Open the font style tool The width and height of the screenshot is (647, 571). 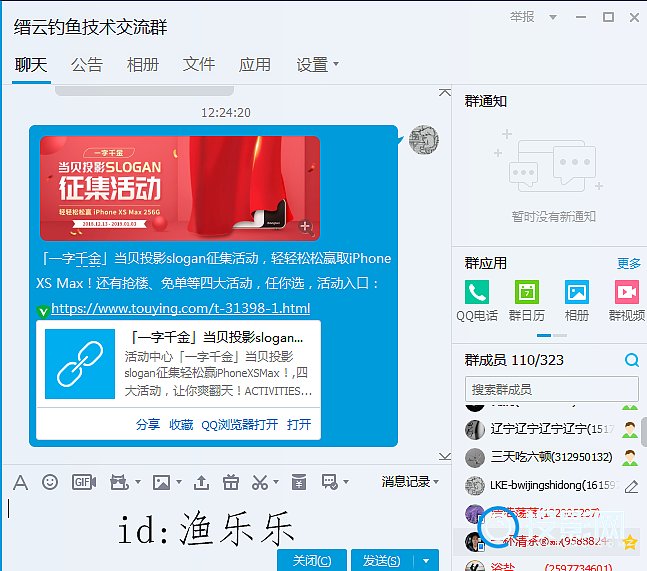point(20,483)
